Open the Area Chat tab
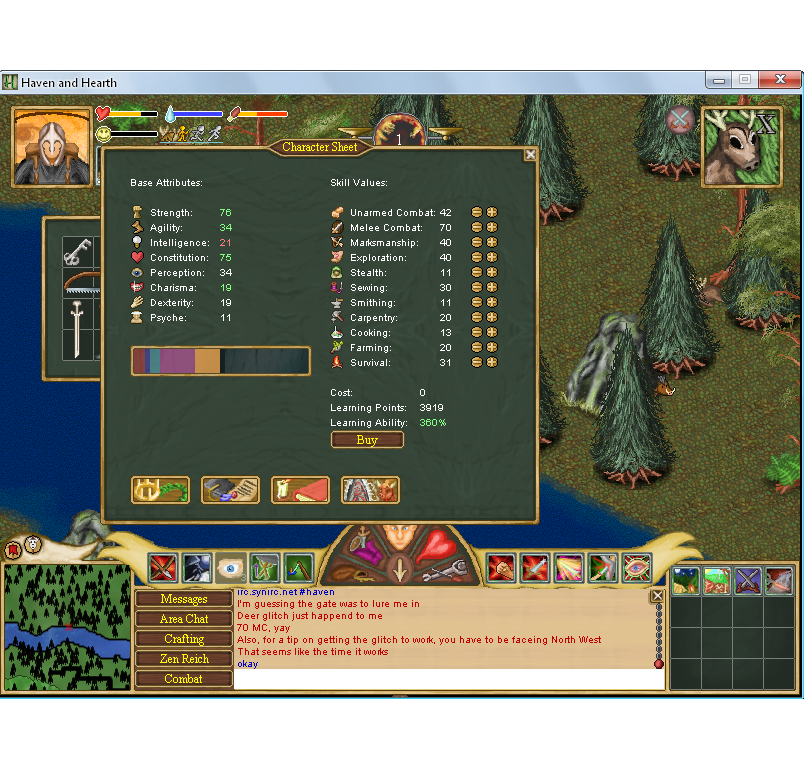The image size is (804, 768). [x=184, y=619]
